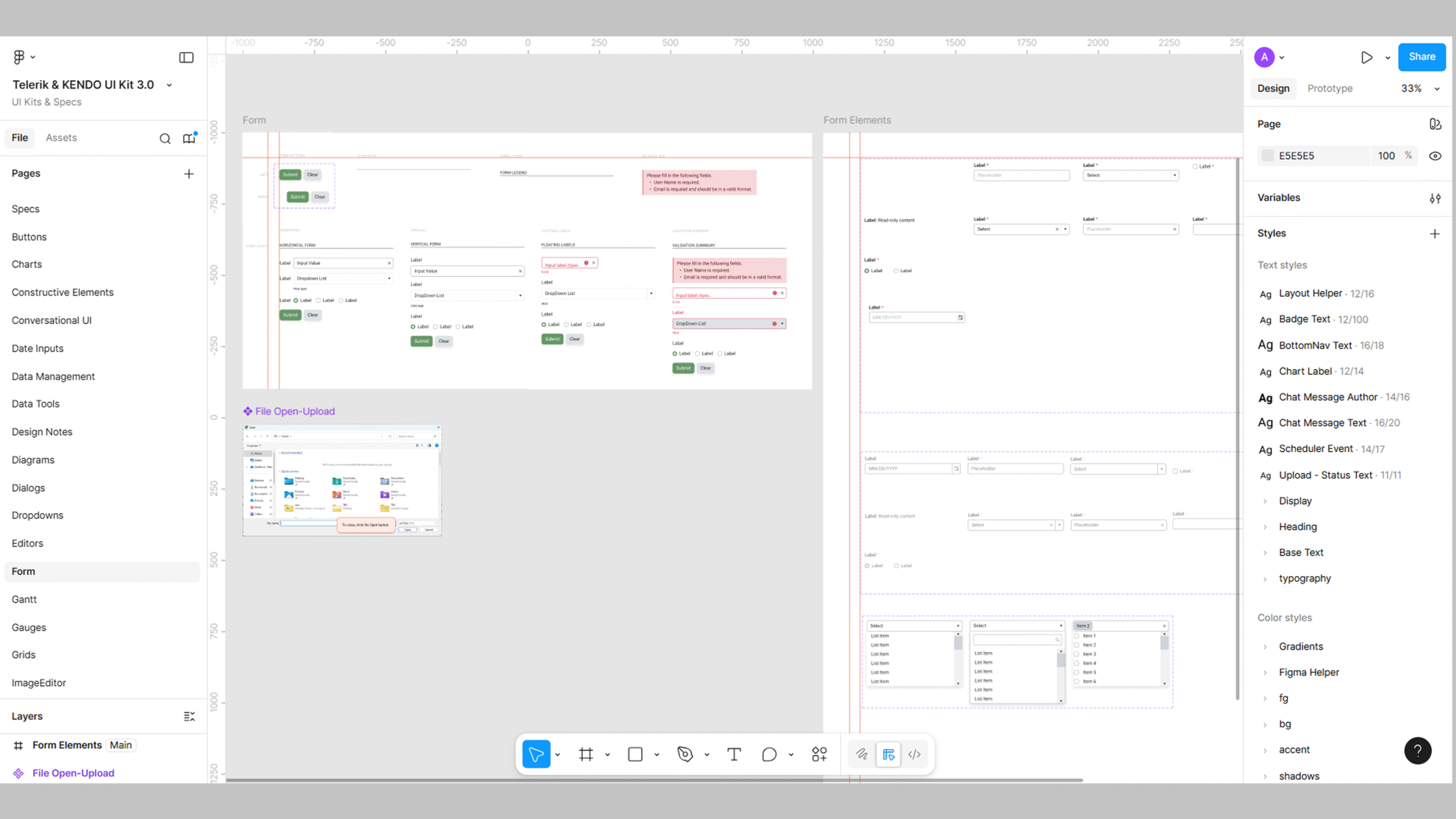1456x819 pixels.
Task: Collapse all layers with the Layers panel icon
Action: coord(189,717)
